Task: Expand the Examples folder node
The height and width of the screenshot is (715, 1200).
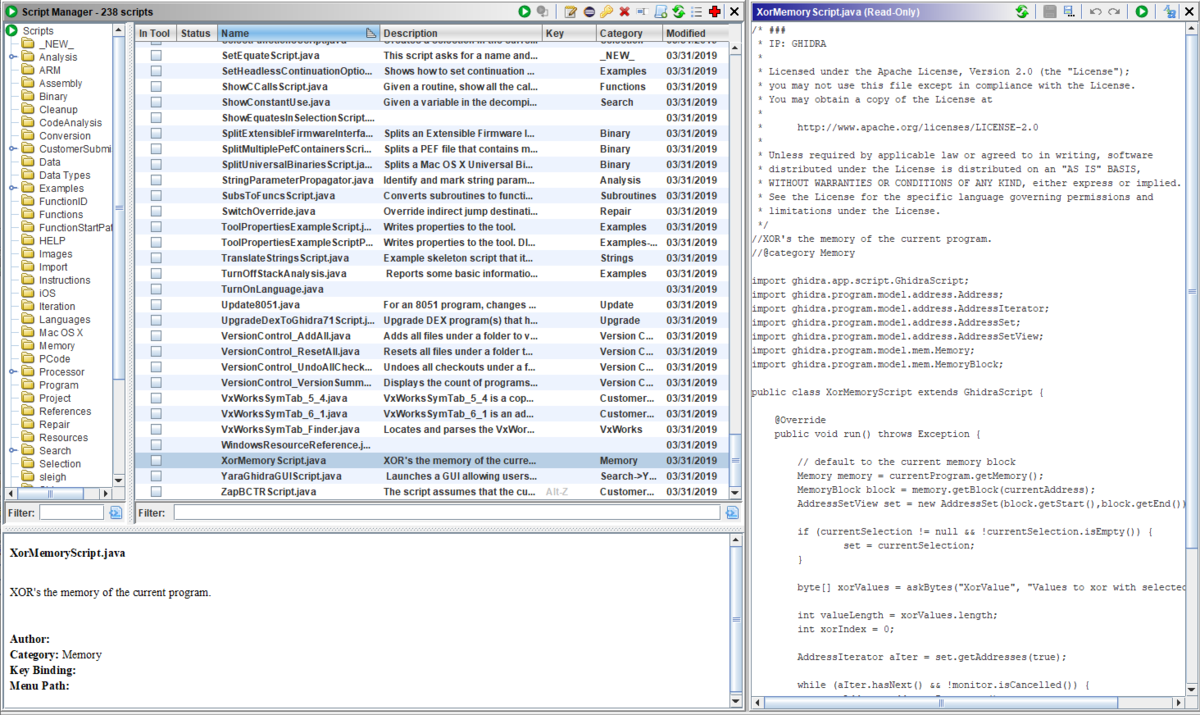Action: pyautogui.click(x=13, y=188)
